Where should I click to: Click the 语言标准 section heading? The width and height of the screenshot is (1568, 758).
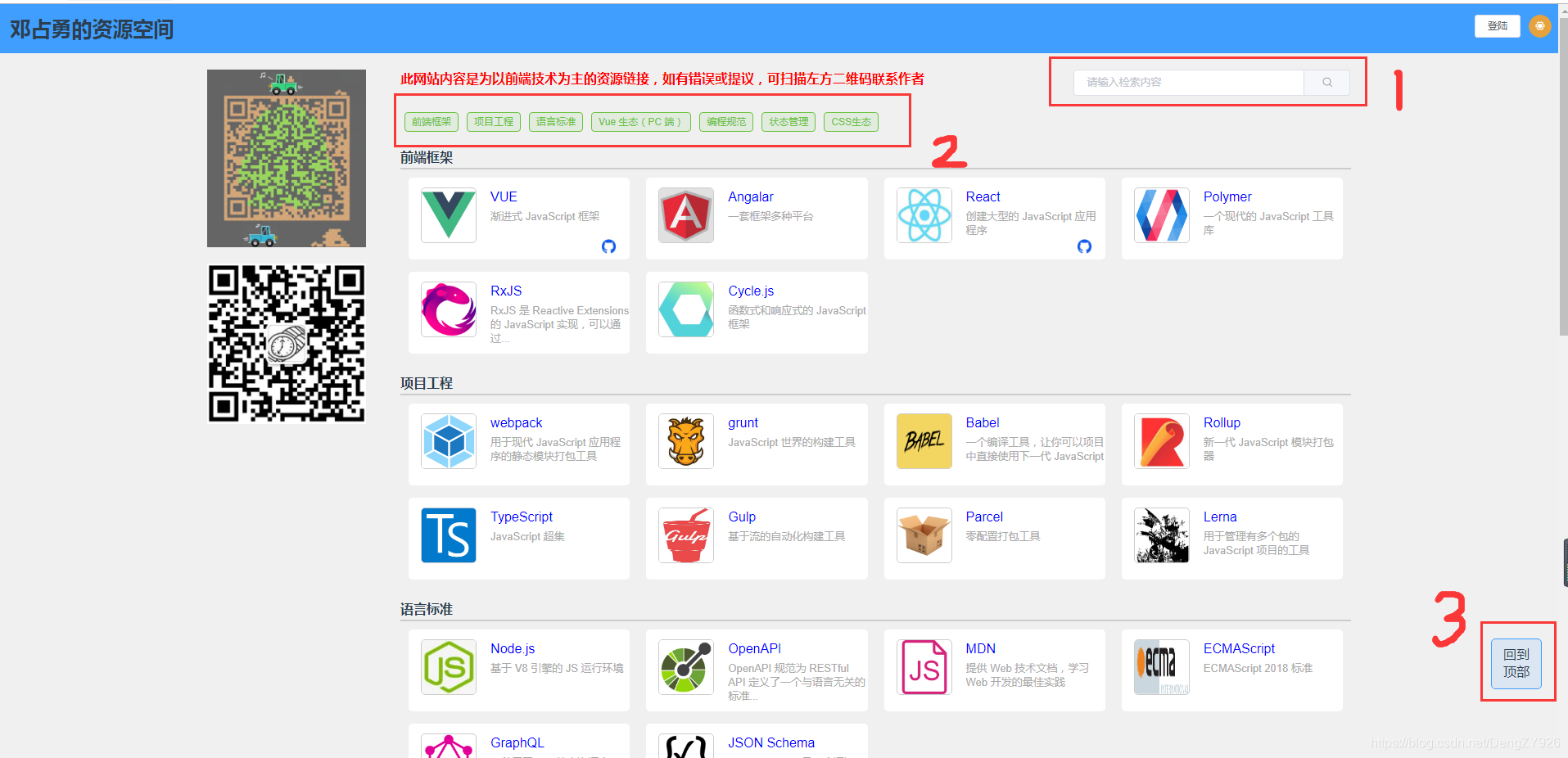click(427, 609)
